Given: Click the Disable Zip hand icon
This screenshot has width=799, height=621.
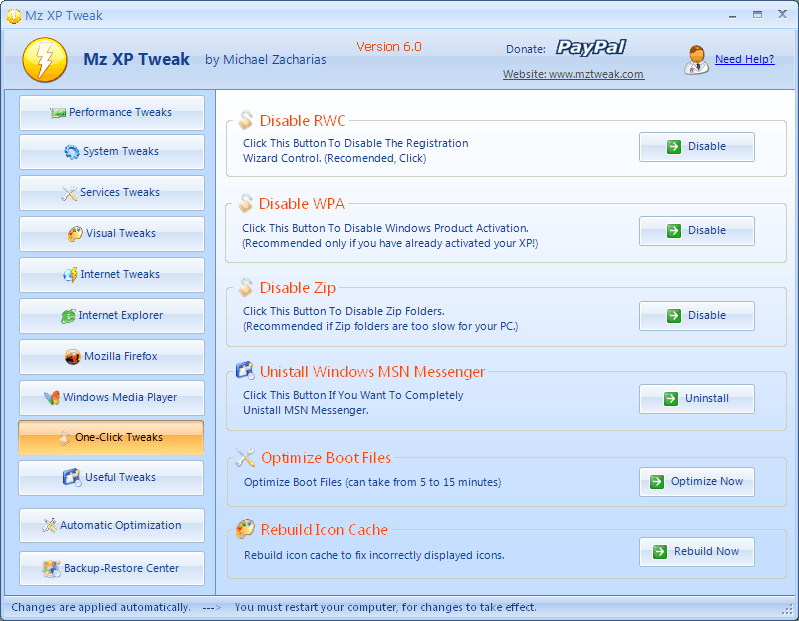Looking at the screenshot, I should (x=246, y=287).
